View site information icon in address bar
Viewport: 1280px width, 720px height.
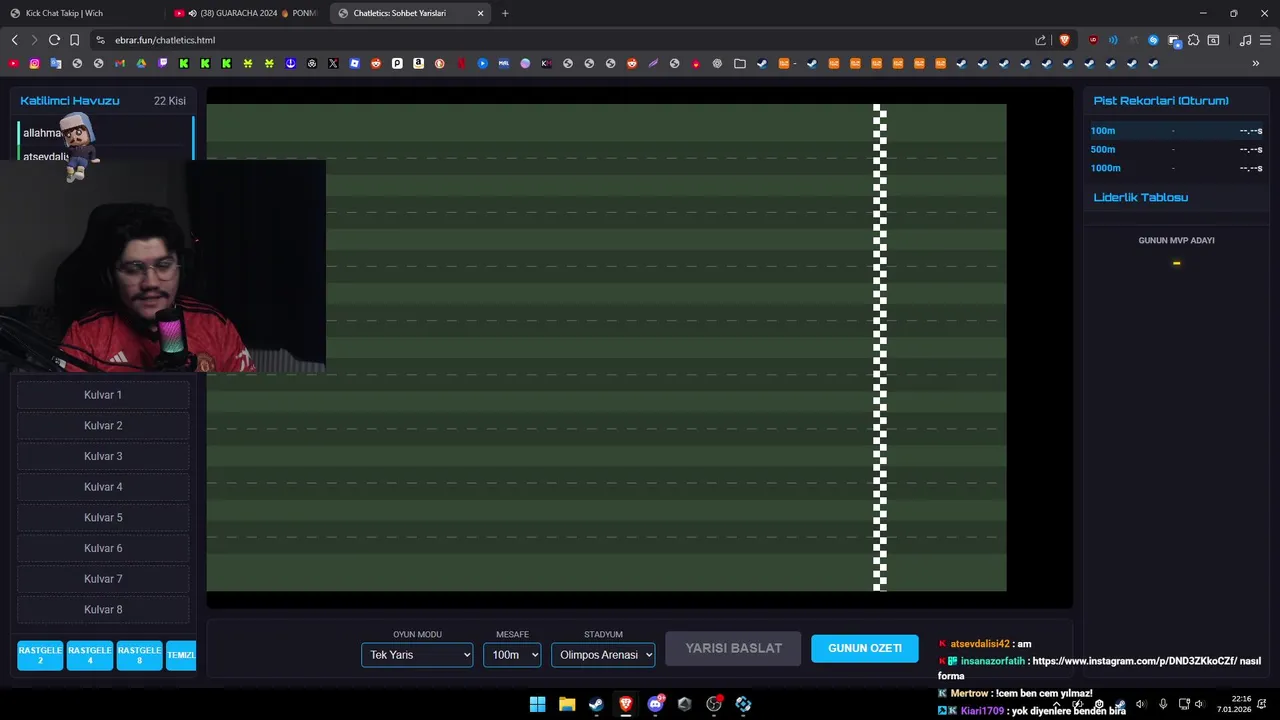(x=100, y=40)
